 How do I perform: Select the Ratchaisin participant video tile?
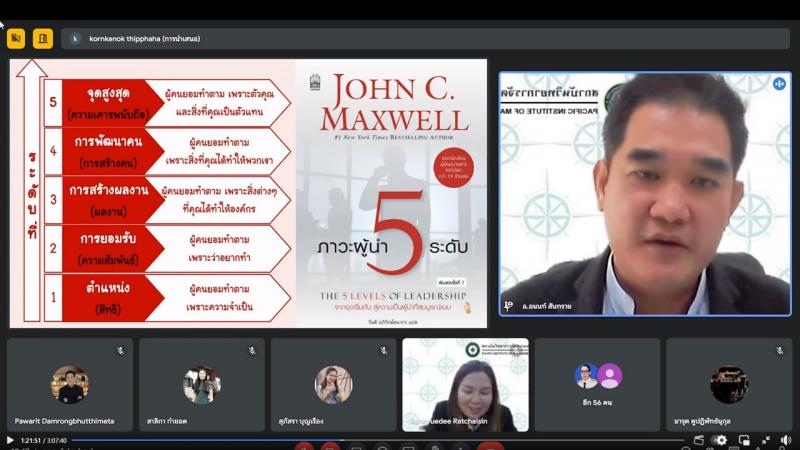coord(465,385)
